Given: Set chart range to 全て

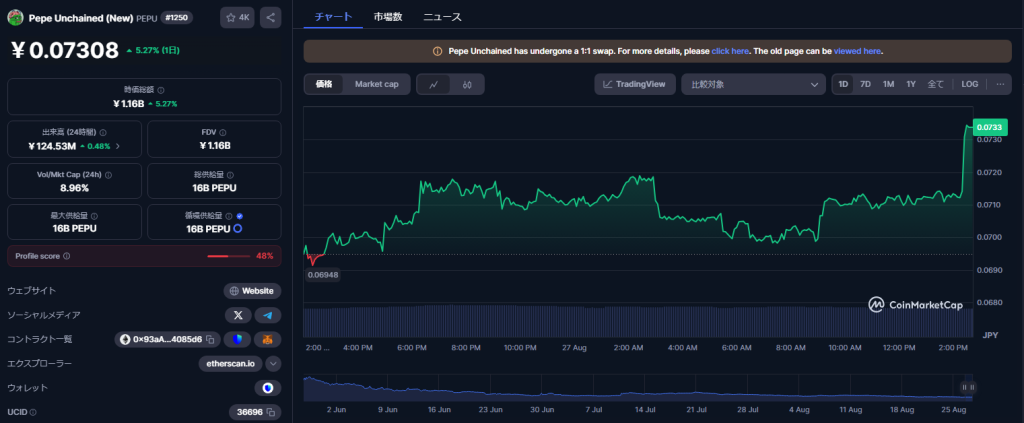Looking at the screenshot, I should [x=935, y=84].
